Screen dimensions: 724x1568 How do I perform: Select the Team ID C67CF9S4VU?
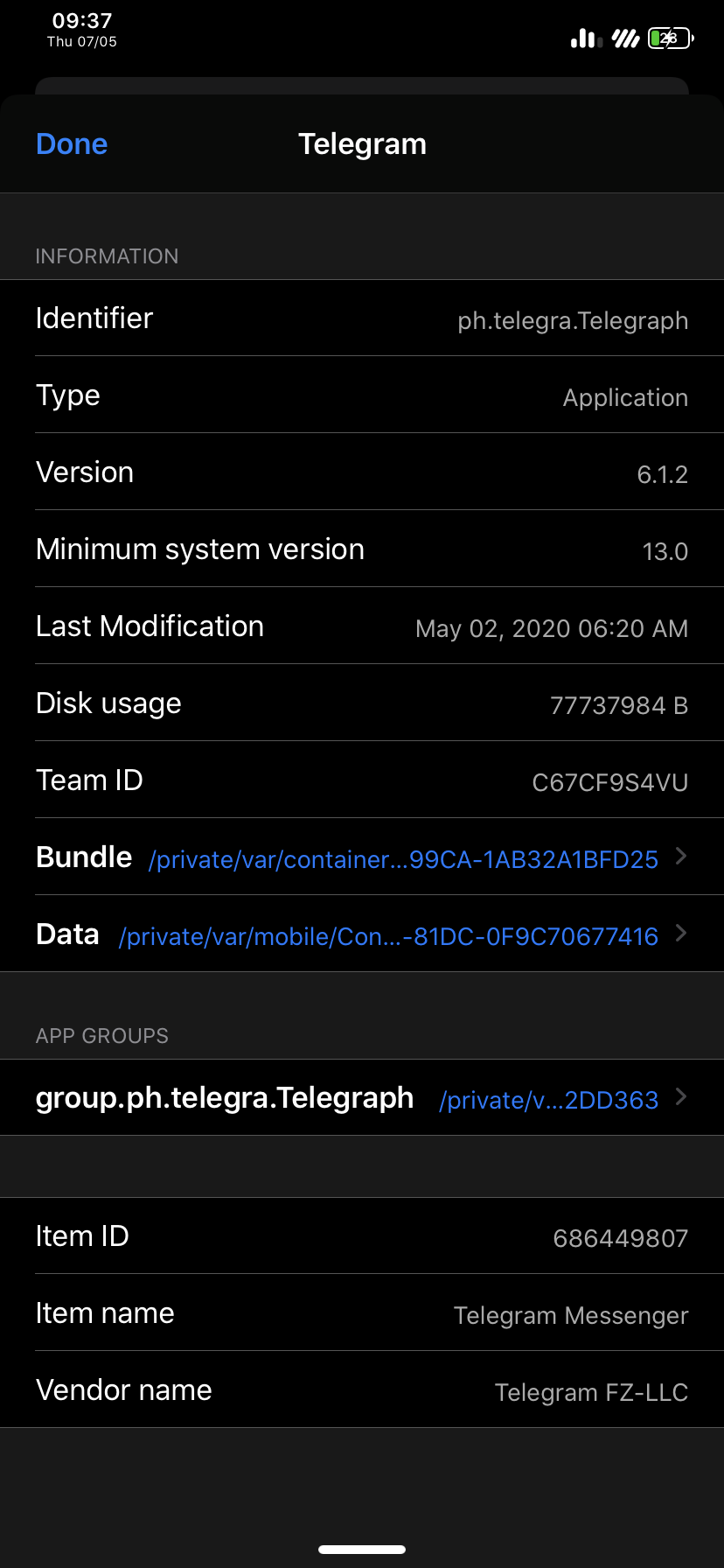point(610,783)
